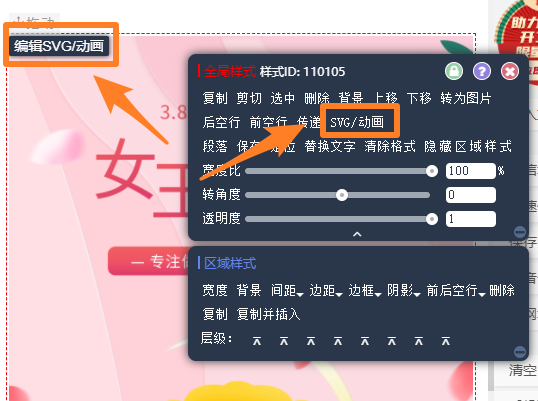The height and width of the screenshot is (401, 538).
Task: Click the first 层级 level arrow icon
Action: (x=257, y=341)
